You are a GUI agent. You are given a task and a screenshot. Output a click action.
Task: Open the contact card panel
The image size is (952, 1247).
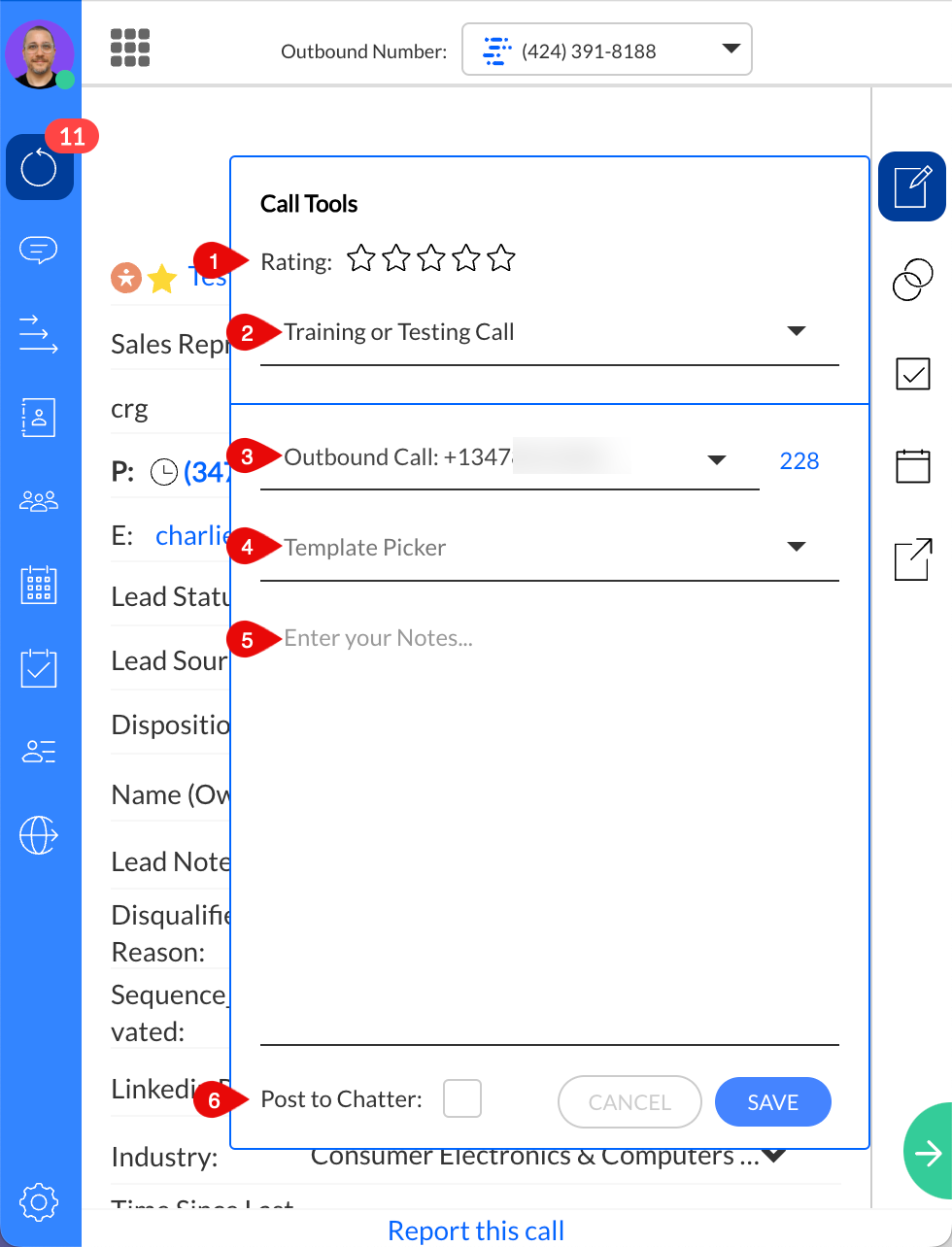[x=40, y=418]
